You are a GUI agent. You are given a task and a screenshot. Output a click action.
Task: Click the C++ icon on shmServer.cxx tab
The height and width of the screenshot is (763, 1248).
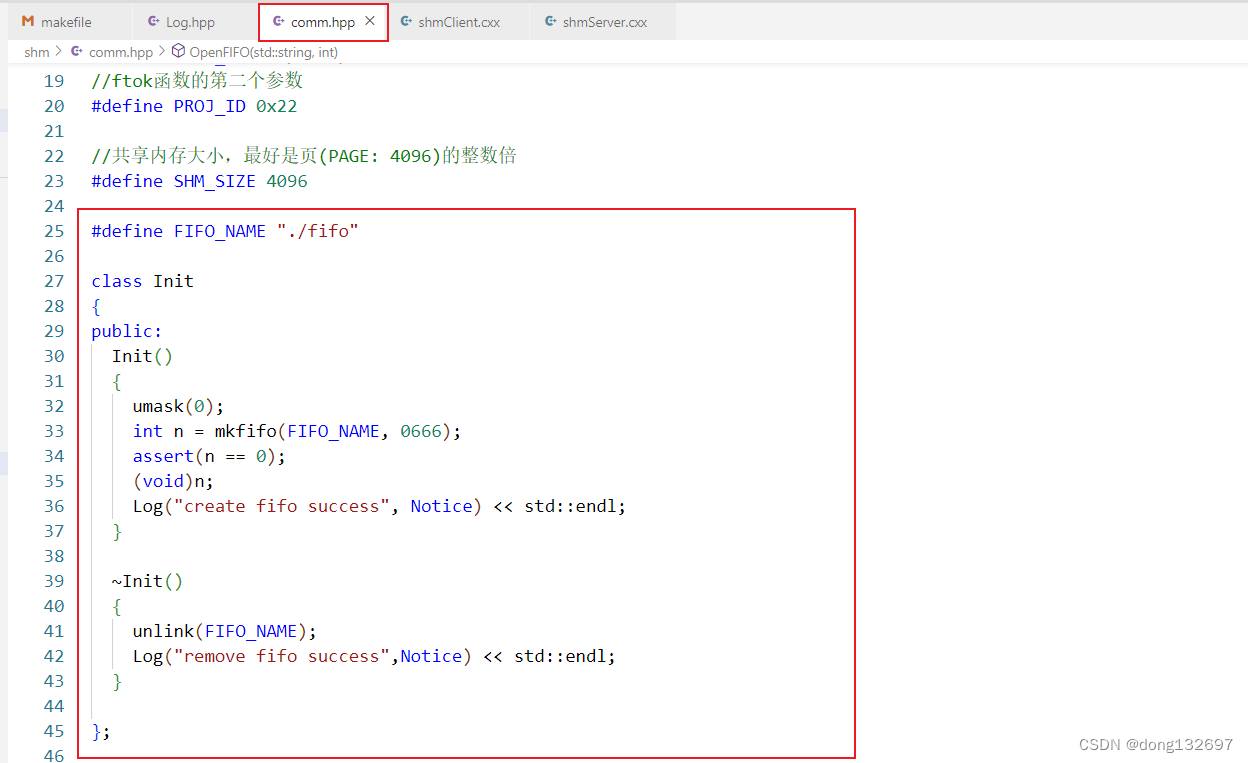point(551,22)
